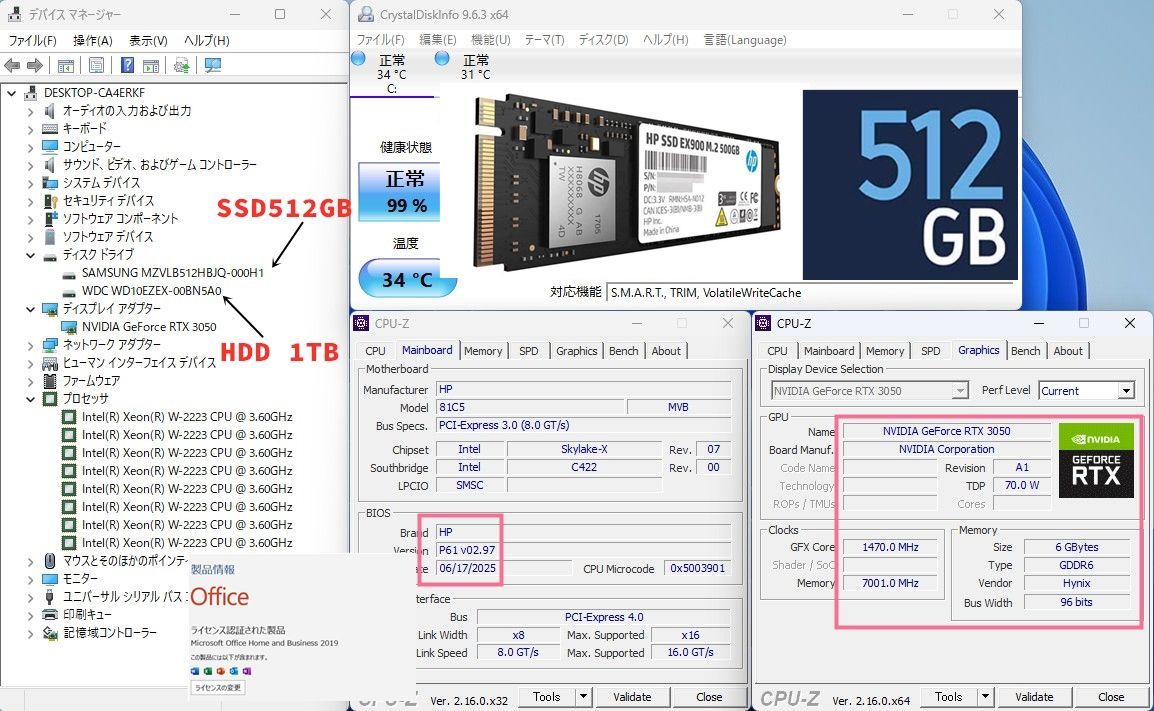1154x711 pixels.
Task: Click the NVIDIA GeForce RTX logo in CPU-Z
Action: tap(1096, 460)
